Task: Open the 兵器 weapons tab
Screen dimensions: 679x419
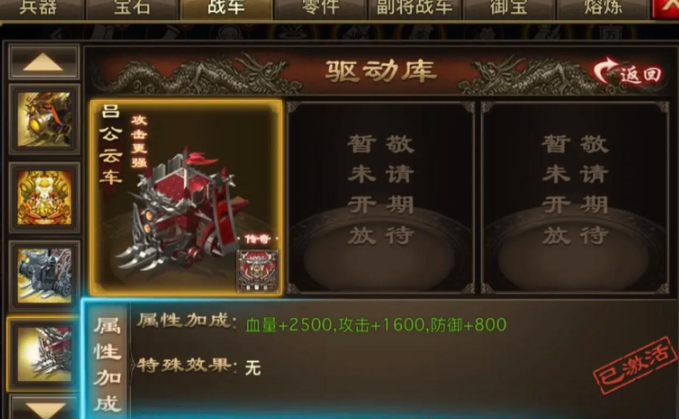Action: tap(38, 9)
